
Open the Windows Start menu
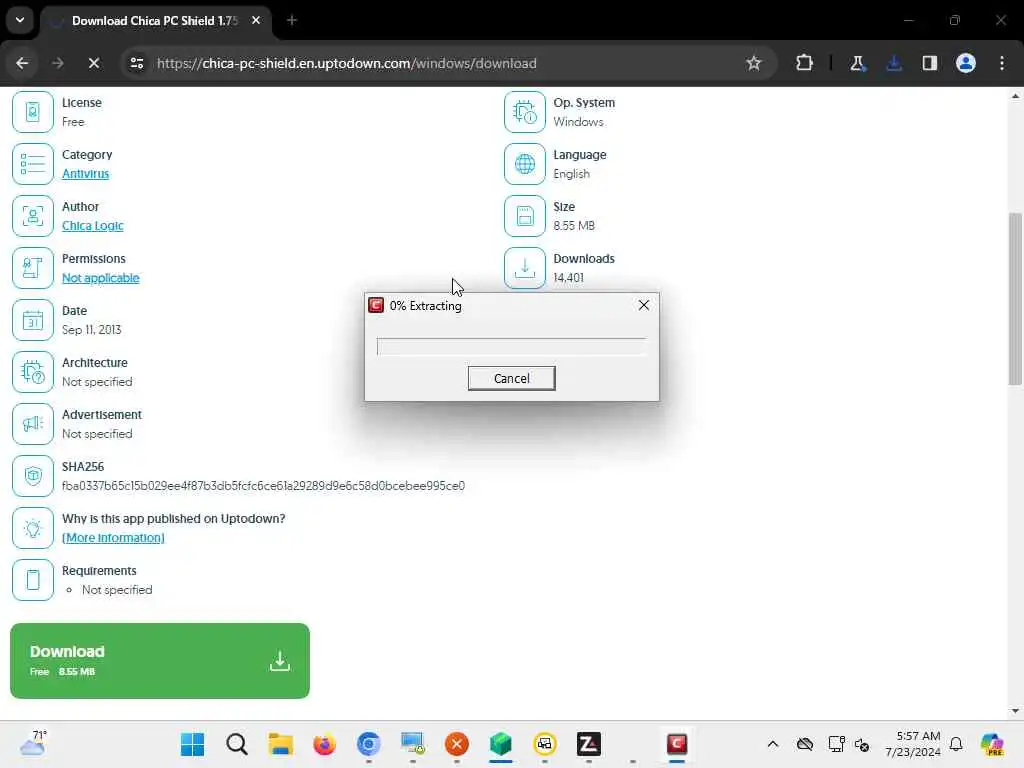193,744
